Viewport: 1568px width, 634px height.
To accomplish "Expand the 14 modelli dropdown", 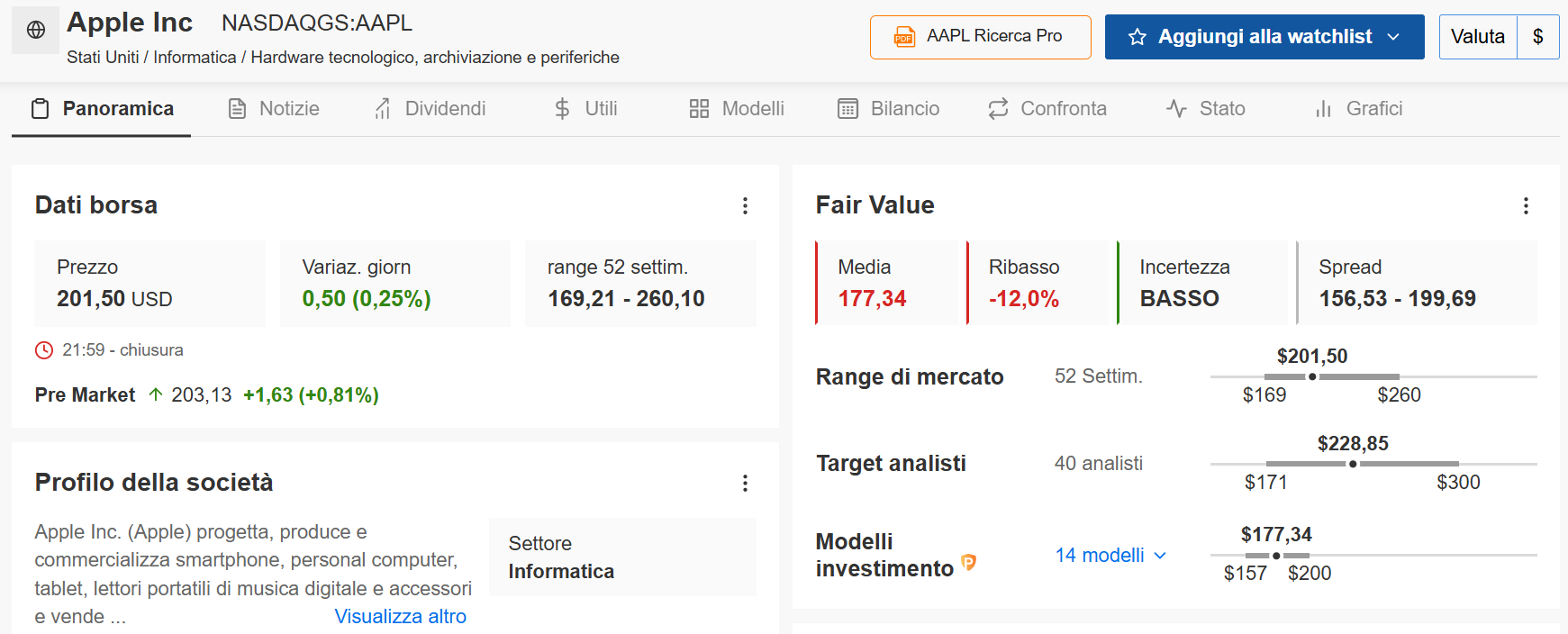I will [x=1111, y=555].
